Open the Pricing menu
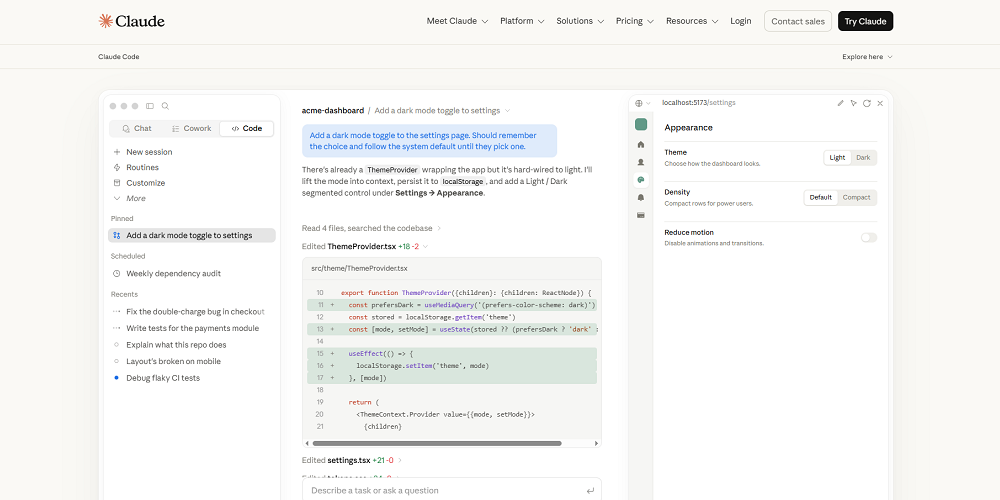Viewport: 1000px width, 500px height. pyautogui.click(x=635, y=21)
